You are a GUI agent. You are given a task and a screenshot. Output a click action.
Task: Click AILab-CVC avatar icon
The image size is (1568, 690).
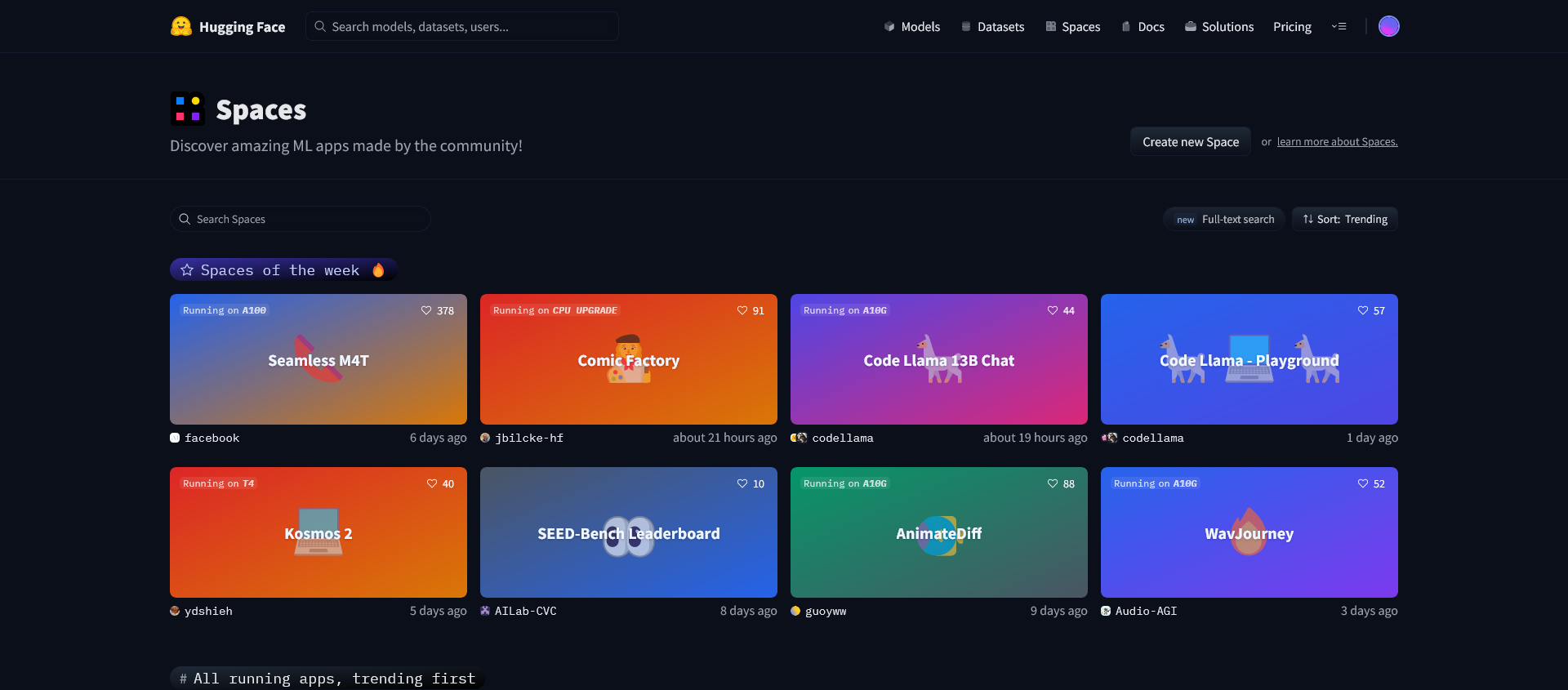(x=485, y=611)
